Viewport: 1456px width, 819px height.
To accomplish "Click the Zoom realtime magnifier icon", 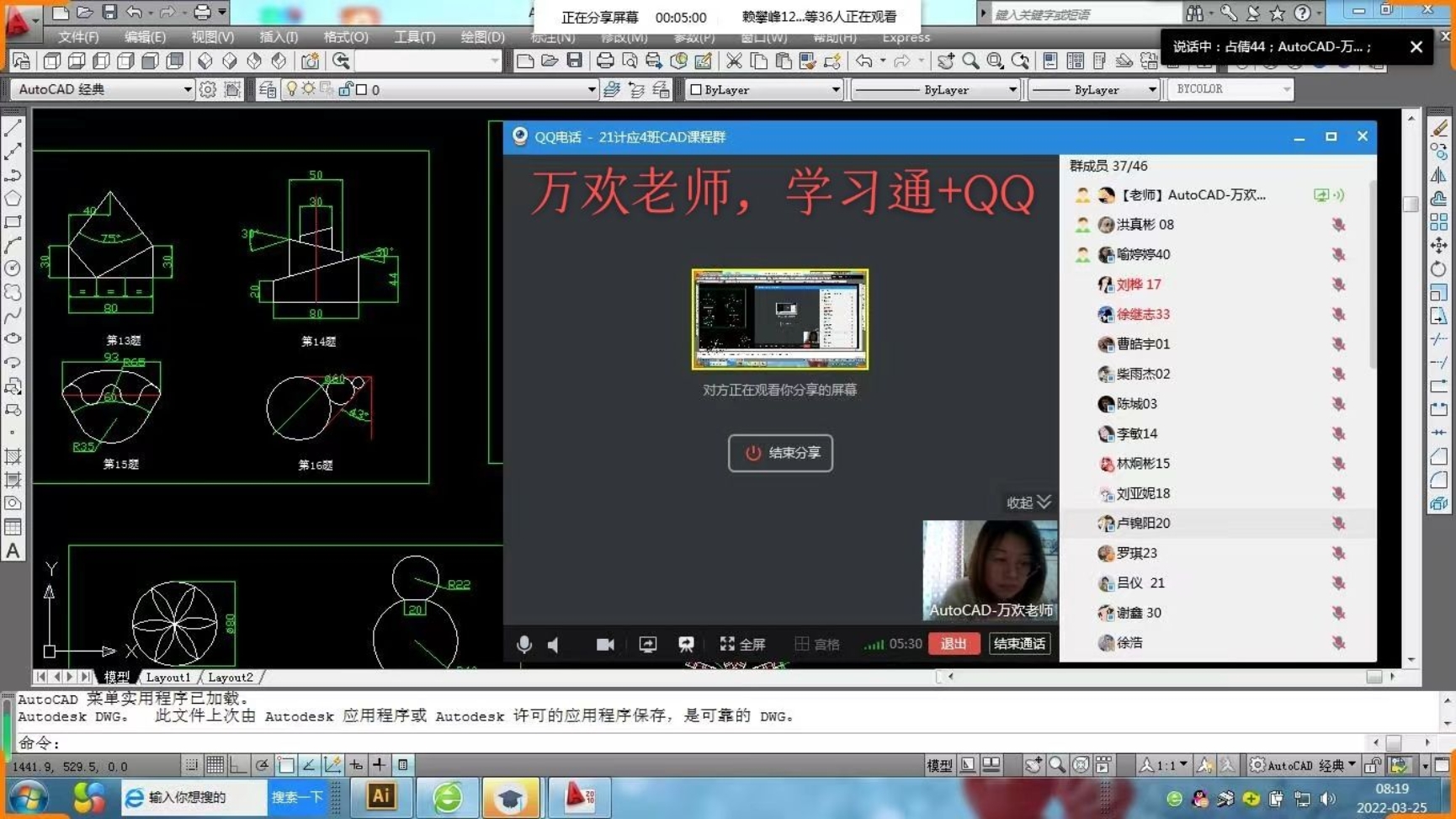I will (x=970, y=61).
